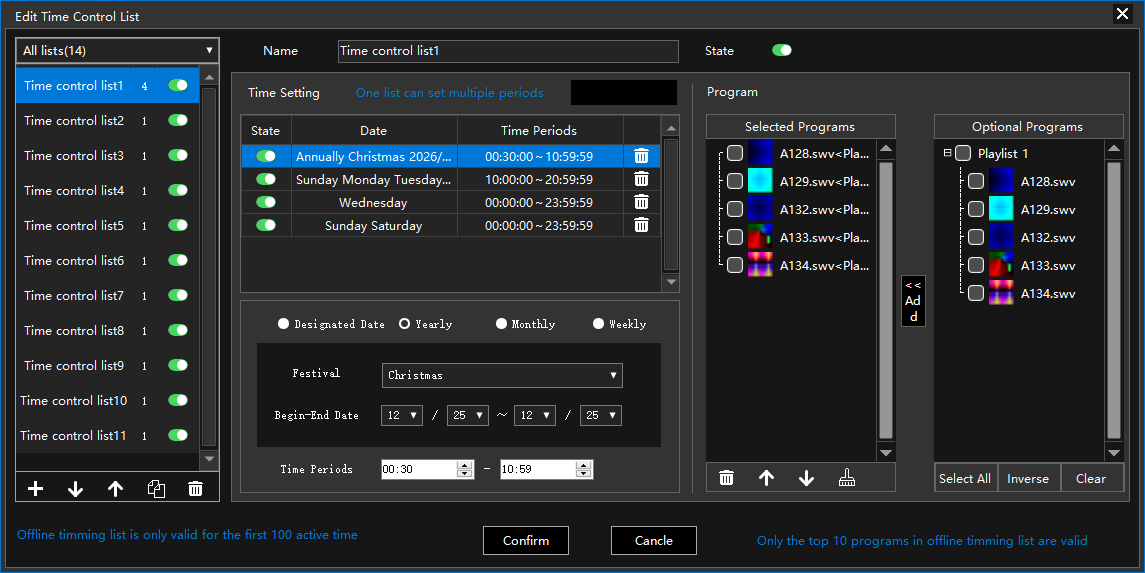Viewport: 1145px width, 573px height.
Task: Select the Designated Date radio button
Action: (x=283, y=323)
